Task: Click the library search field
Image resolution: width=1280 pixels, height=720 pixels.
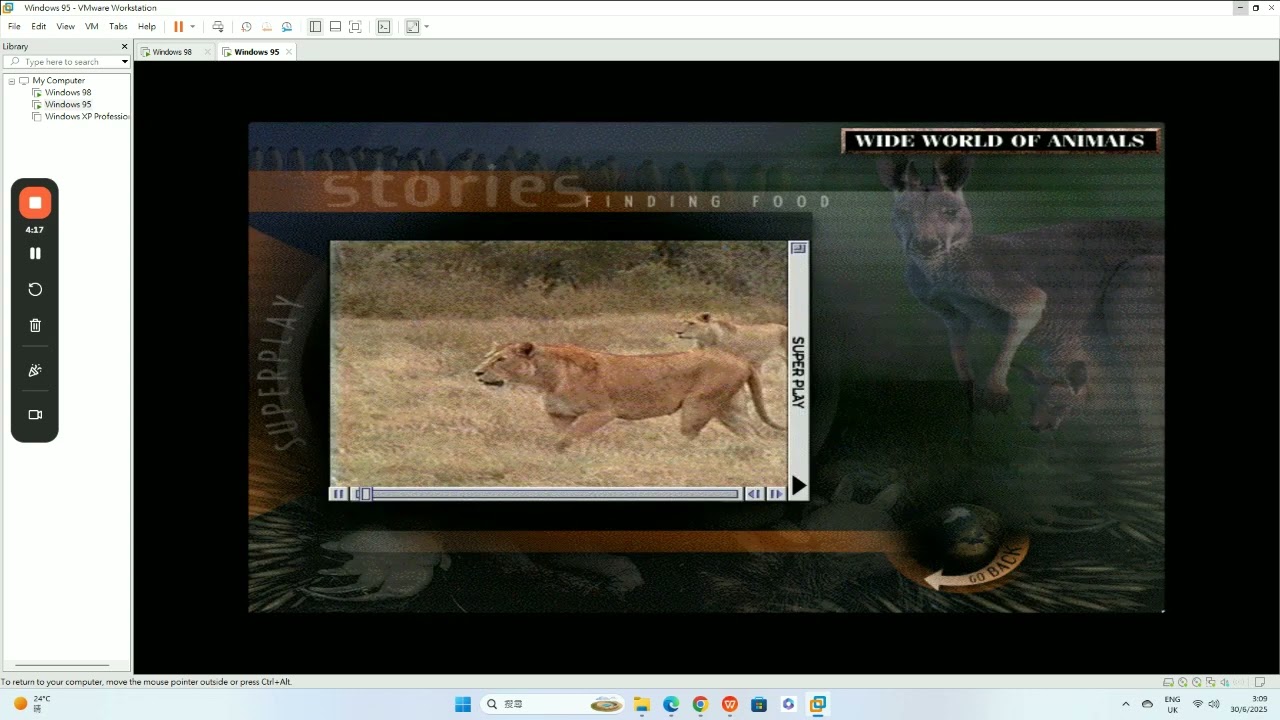Action: click(66, 62)
